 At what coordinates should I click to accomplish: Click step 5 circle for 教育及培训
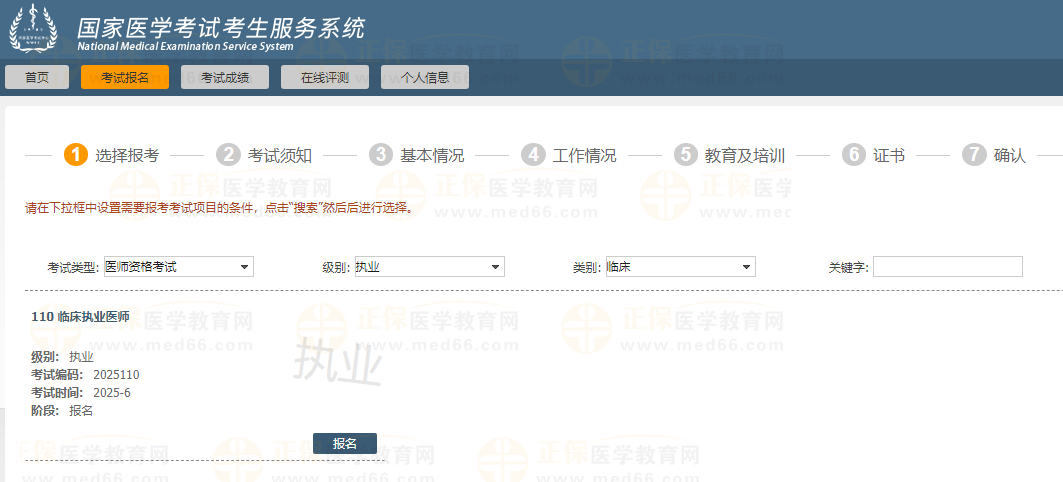685,155
